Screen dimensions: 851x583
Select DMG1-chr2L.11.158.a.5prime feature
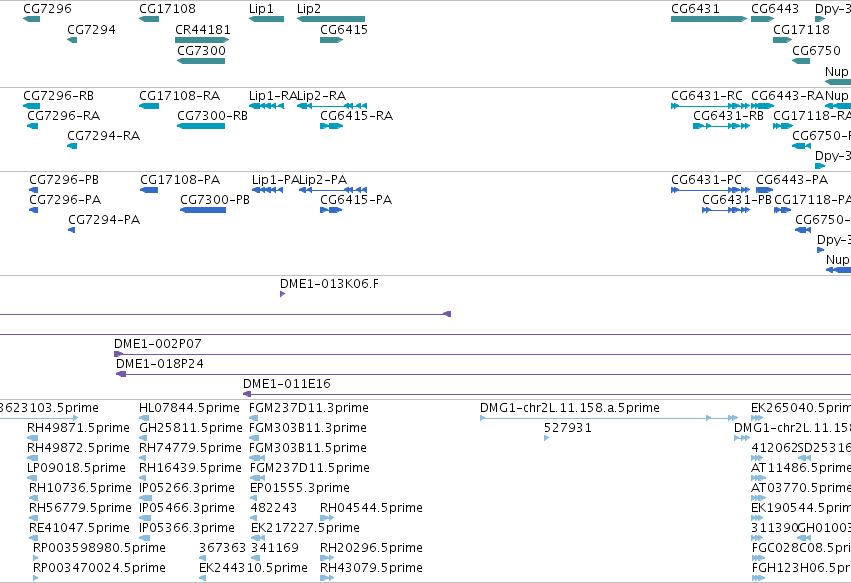pos(609,418)
